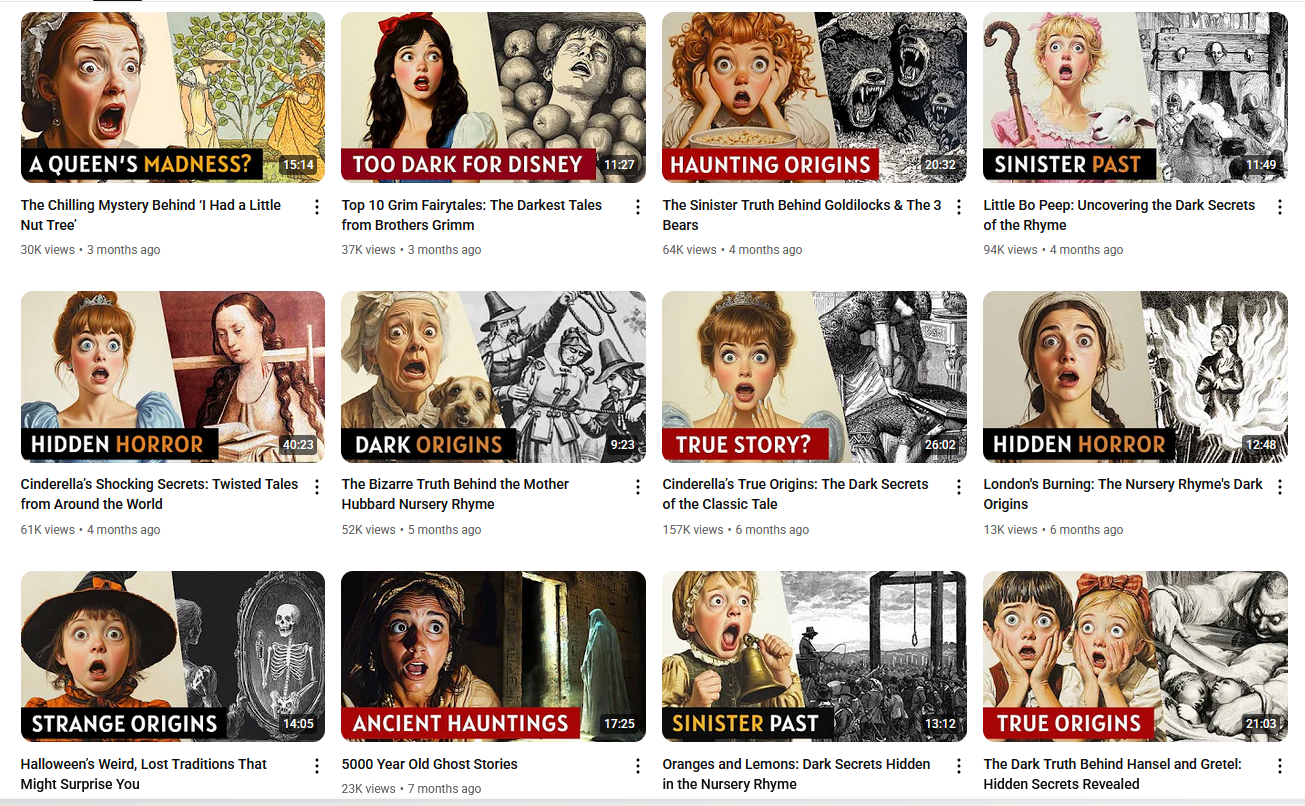Play the 'True Story?' Cinderella thumbnail

click(814, 377)
